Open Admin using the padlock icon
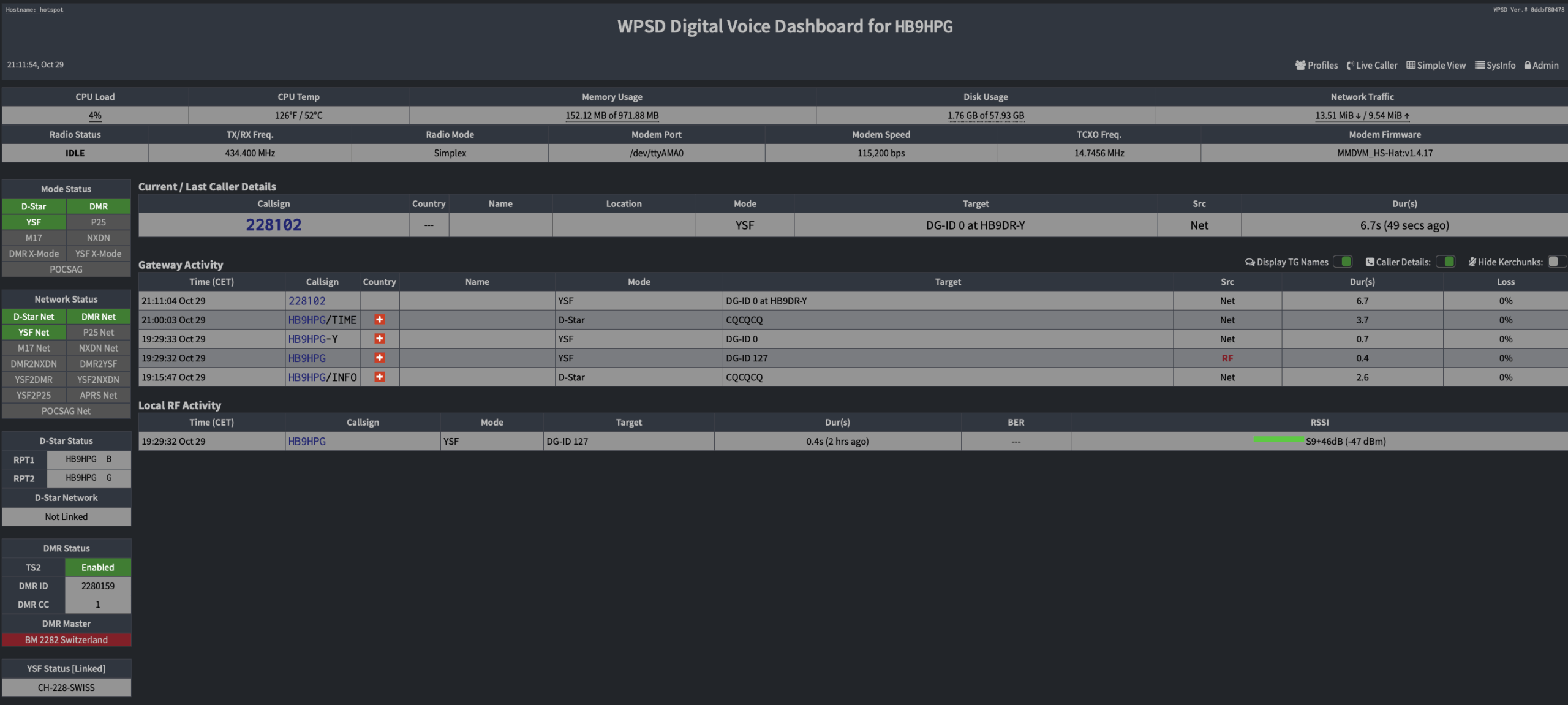1568x705 pixels. [1529, 65]
